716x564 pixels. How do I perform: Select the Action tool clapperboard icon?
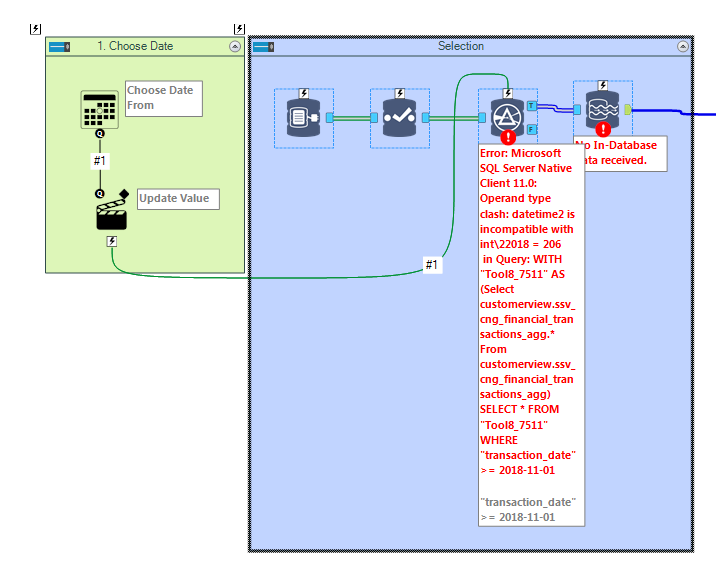(x=112, y=213)
